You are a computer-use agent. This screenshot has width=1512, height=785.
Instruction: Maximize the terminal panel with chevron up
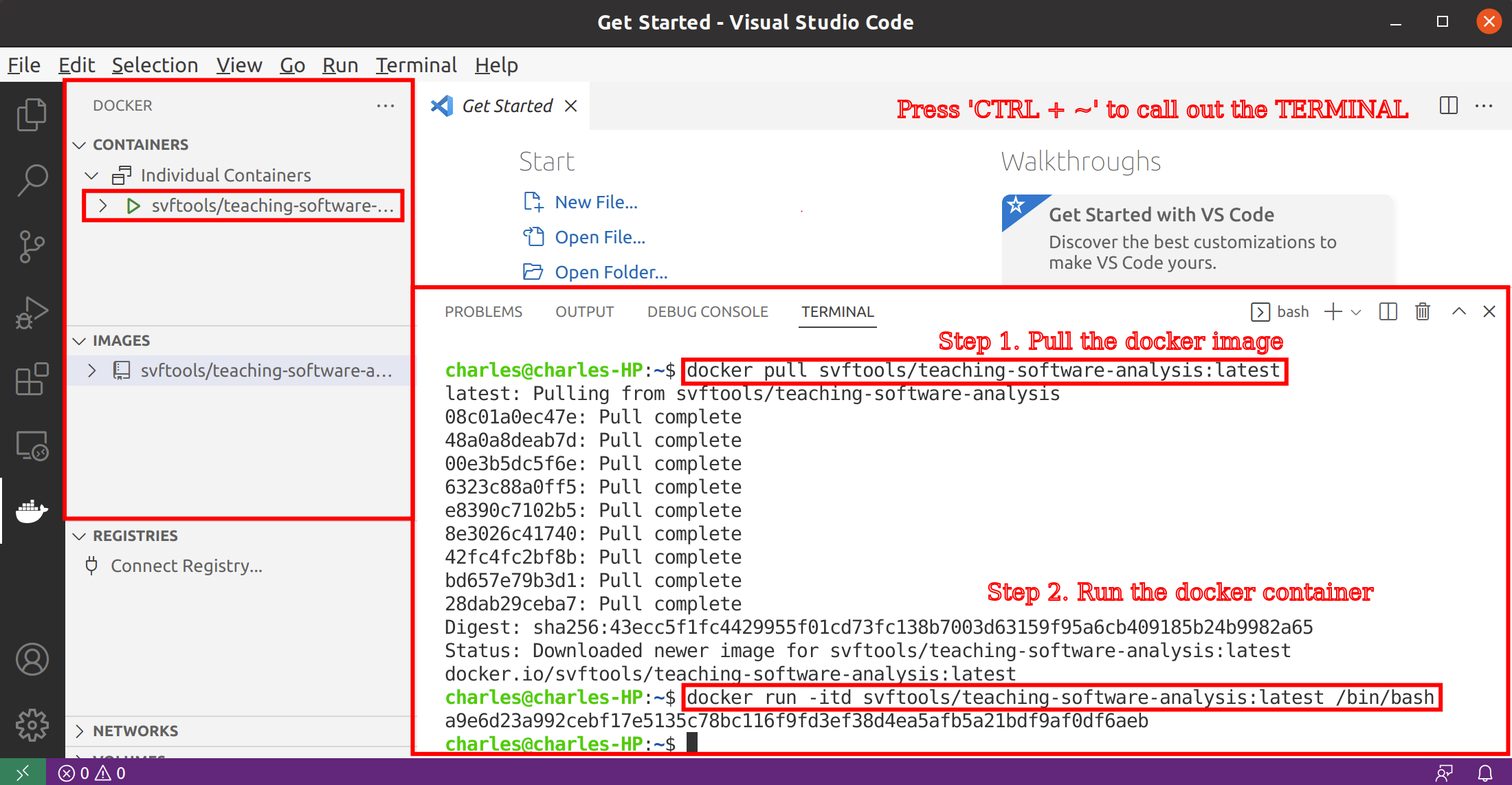tap(1458, 312)
